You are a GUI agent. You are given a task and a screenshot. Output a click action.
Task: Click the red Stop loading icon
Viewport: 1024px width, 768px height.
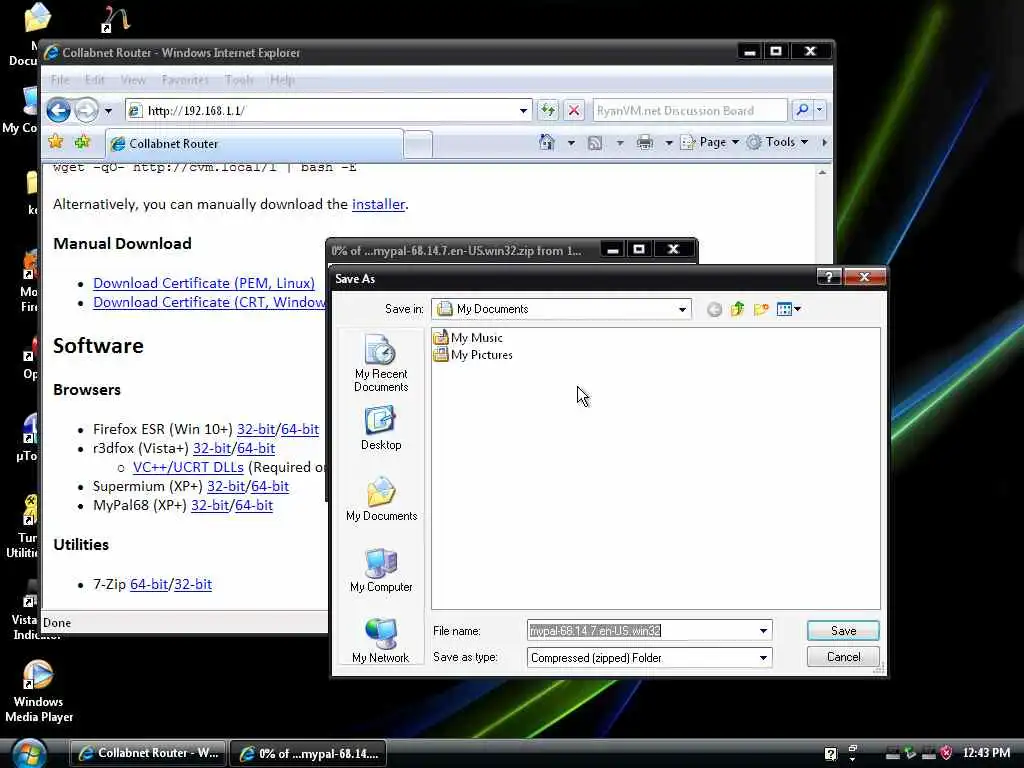pos(574,110)
